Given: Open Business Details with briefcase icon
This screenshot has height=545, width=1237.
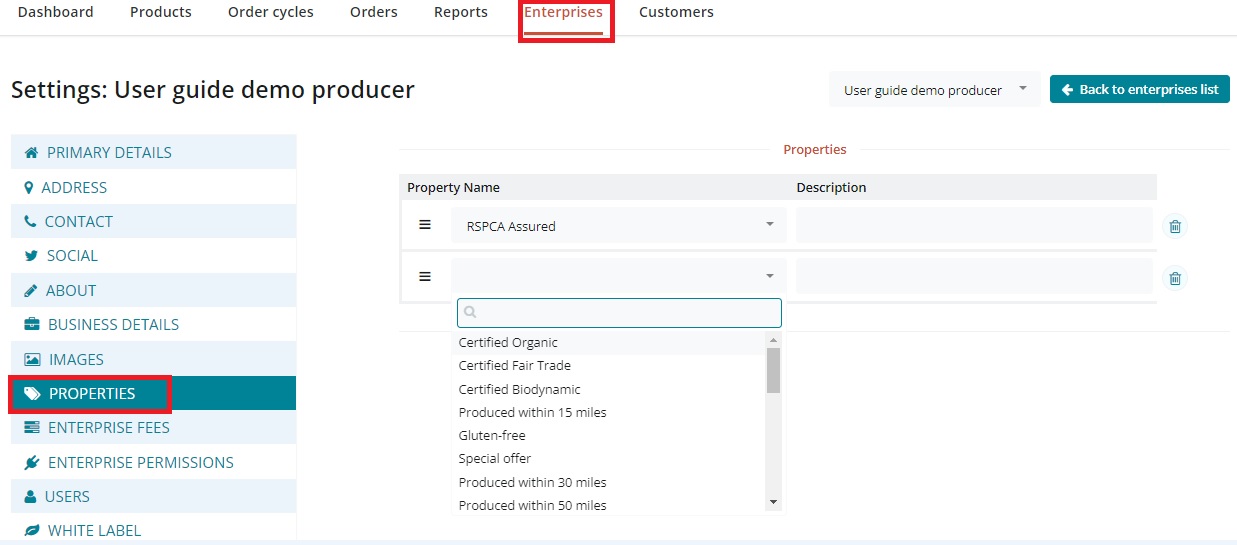Looking at the screenshot, I should [x=113, y=325].
